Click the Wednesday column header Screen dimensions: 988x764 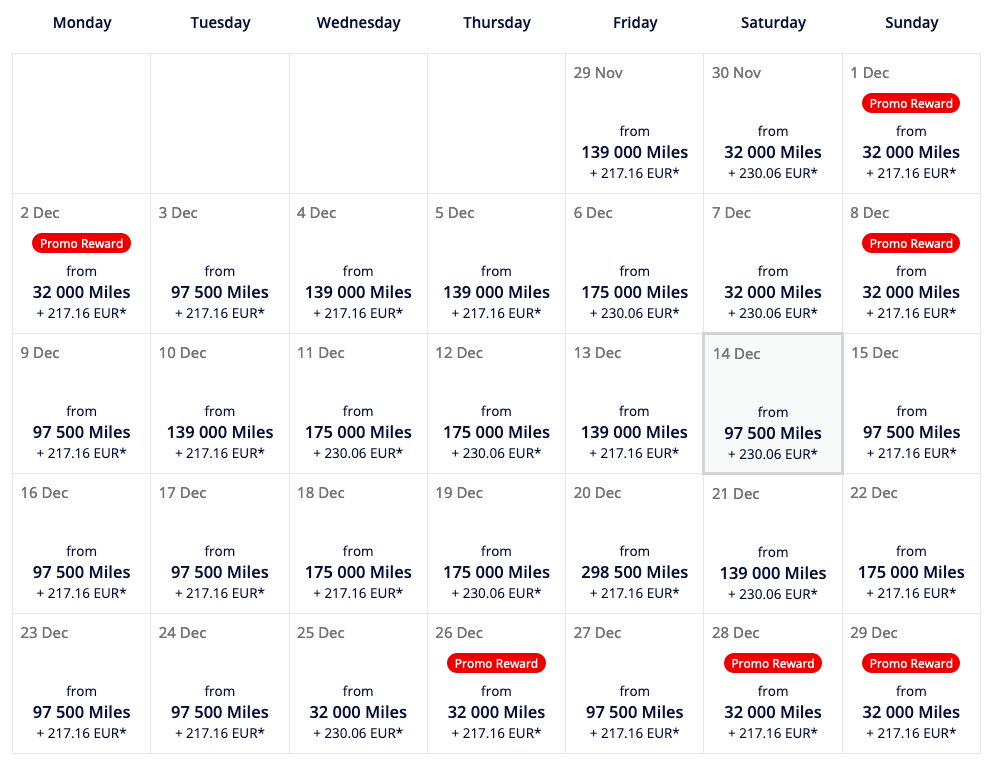pos(359,23)
